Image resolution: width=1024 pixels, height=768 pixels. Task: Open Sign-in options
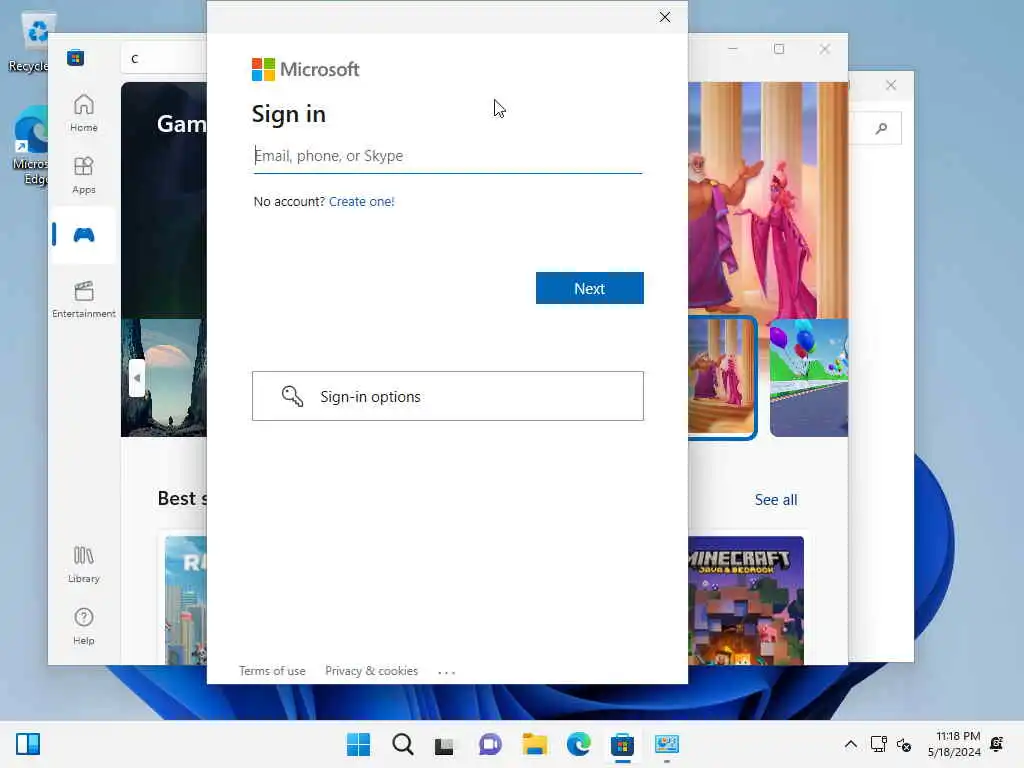point(447,396)
